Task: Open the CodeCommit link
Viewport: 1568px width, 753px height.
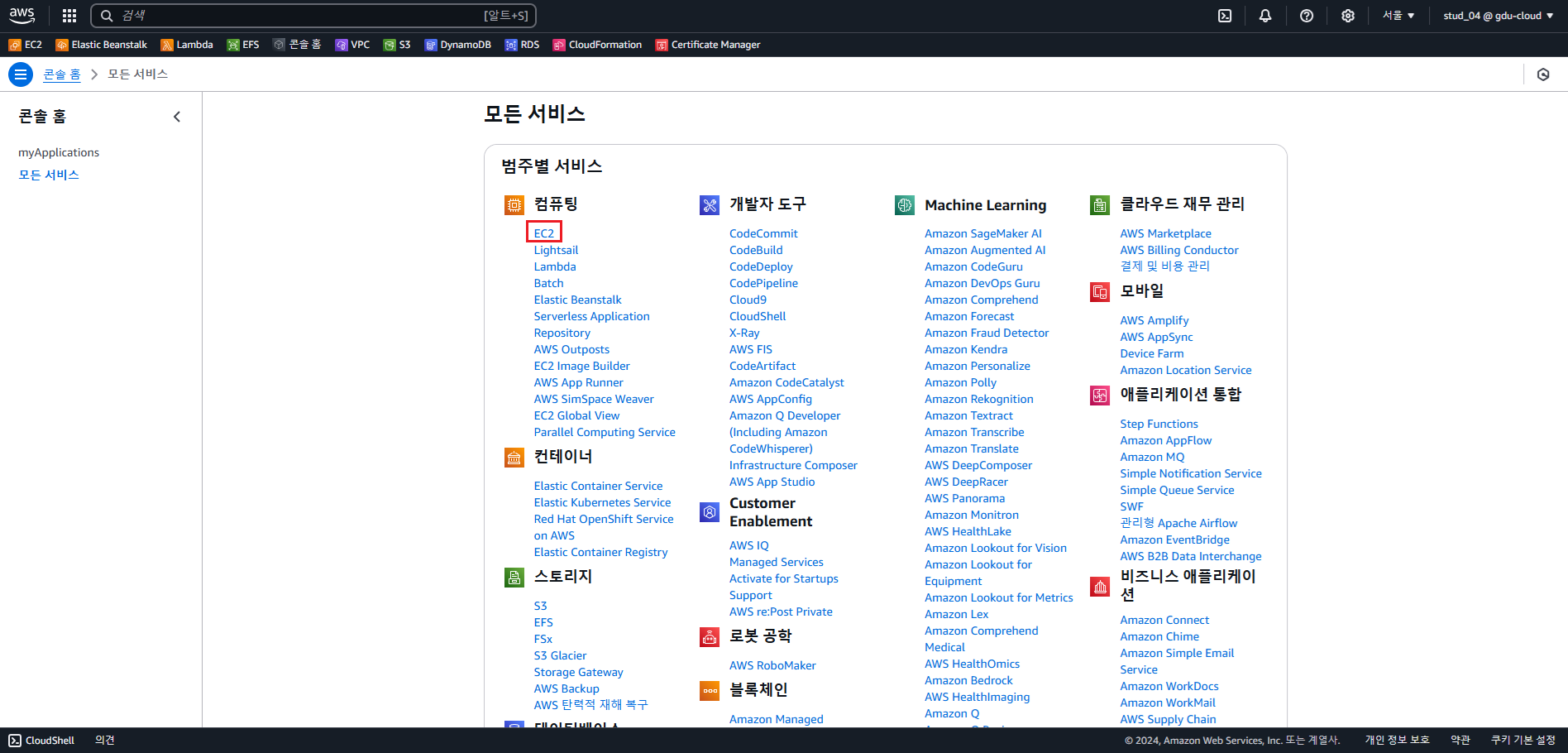Action: [763, 233]
